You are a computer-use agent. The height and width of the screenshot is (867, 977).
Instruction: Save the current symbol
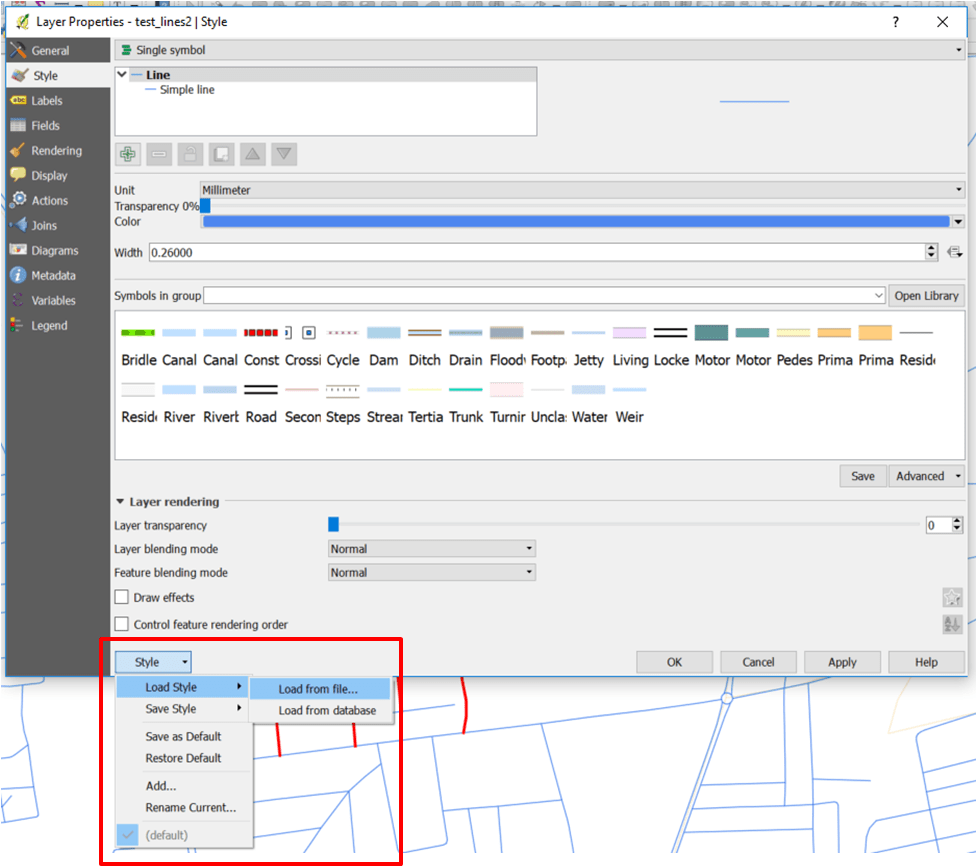pyautogui.click(x=863, y=476)
